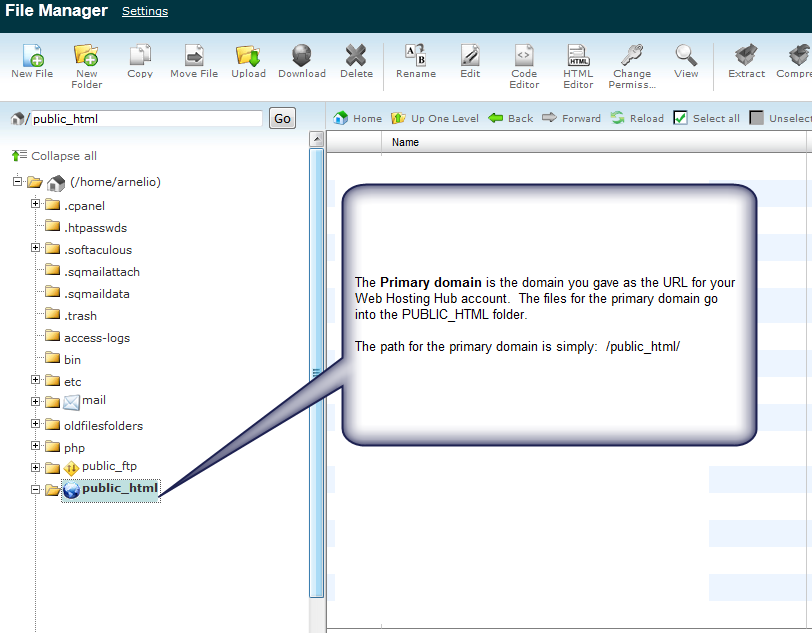Collapse the public_html folder node
812x633 pixels.
tap(36, 490)
